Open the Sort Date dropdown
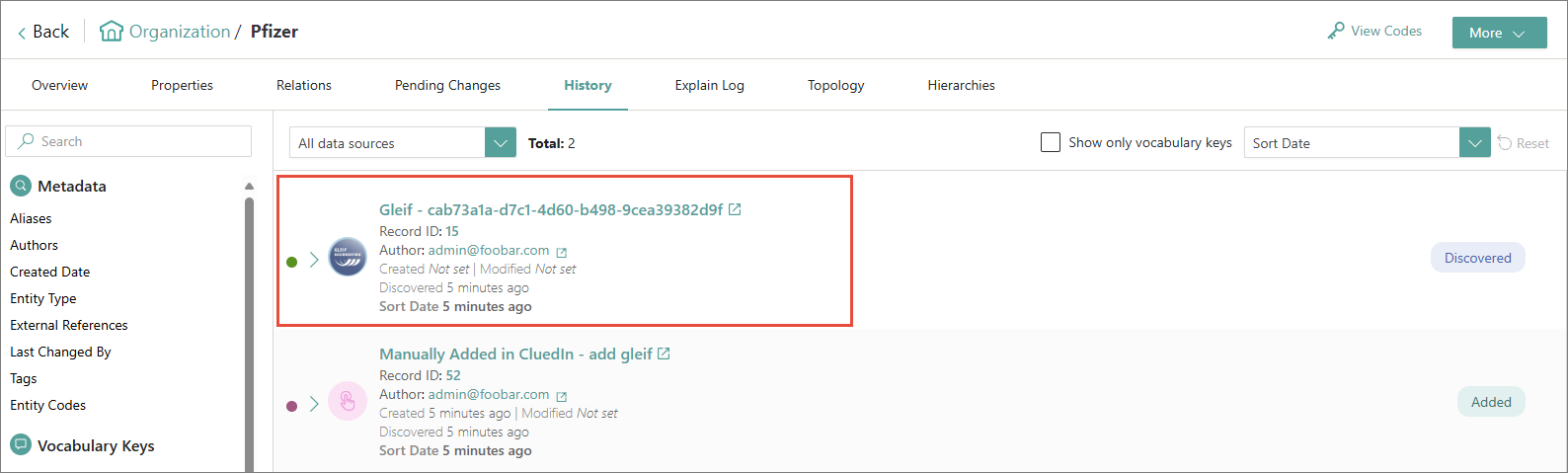 [1474, 143]
